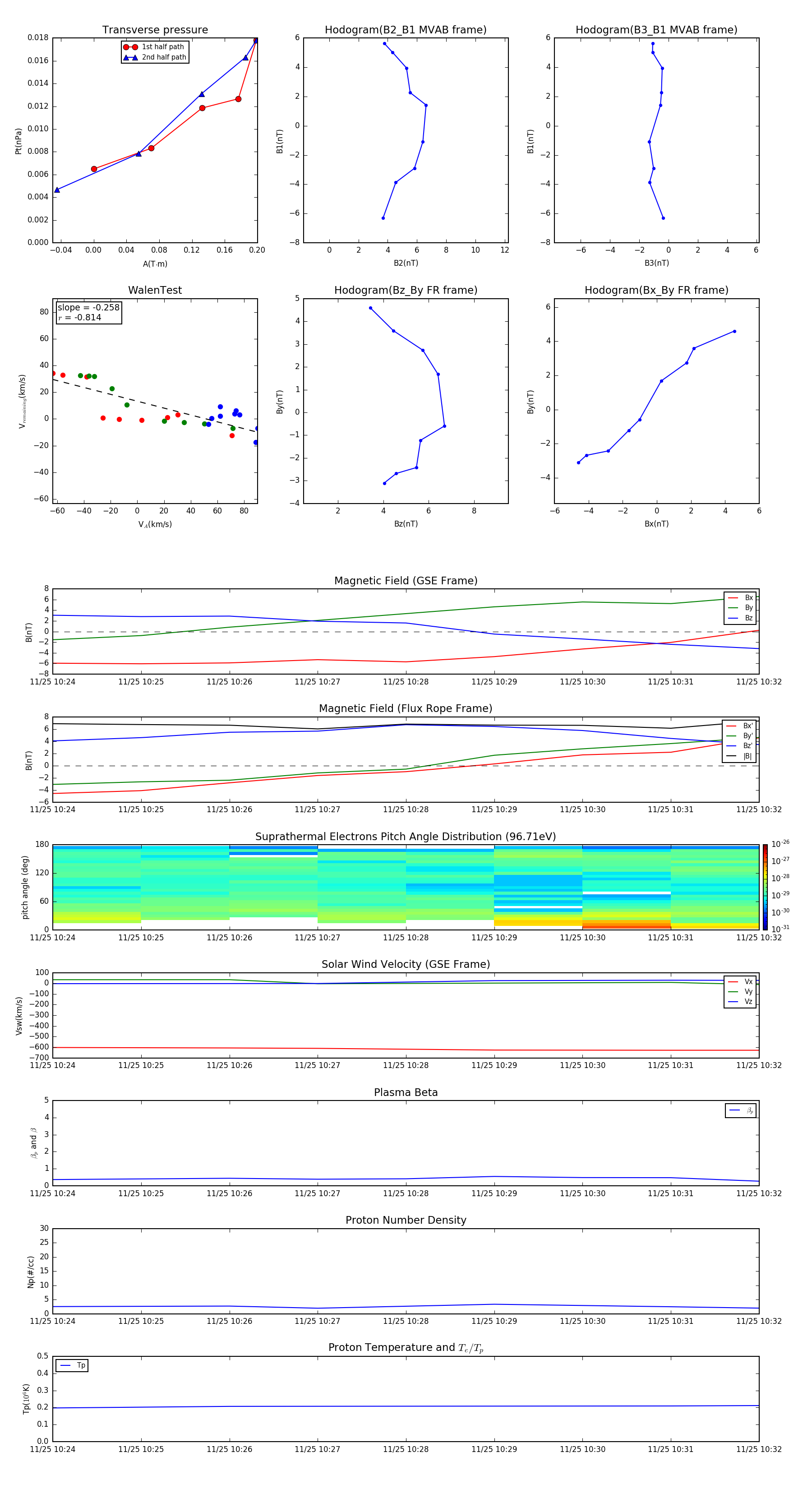Select "Vz" in the velocity legend

741,1002
